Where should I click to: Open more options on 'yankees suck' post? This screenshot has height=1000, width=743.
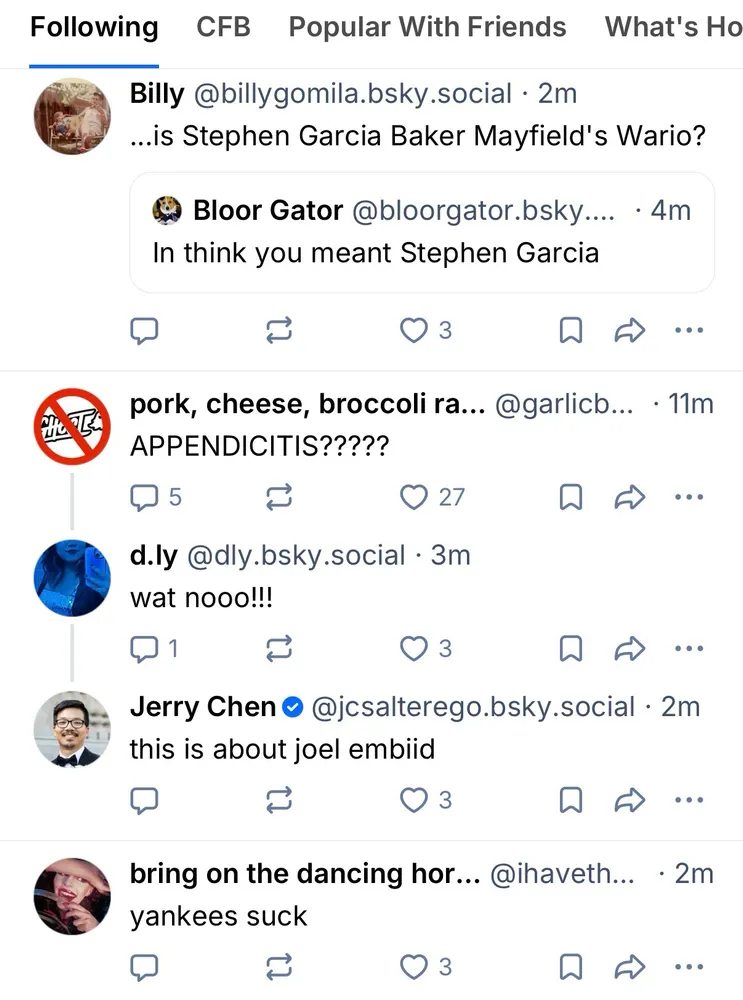689,967
